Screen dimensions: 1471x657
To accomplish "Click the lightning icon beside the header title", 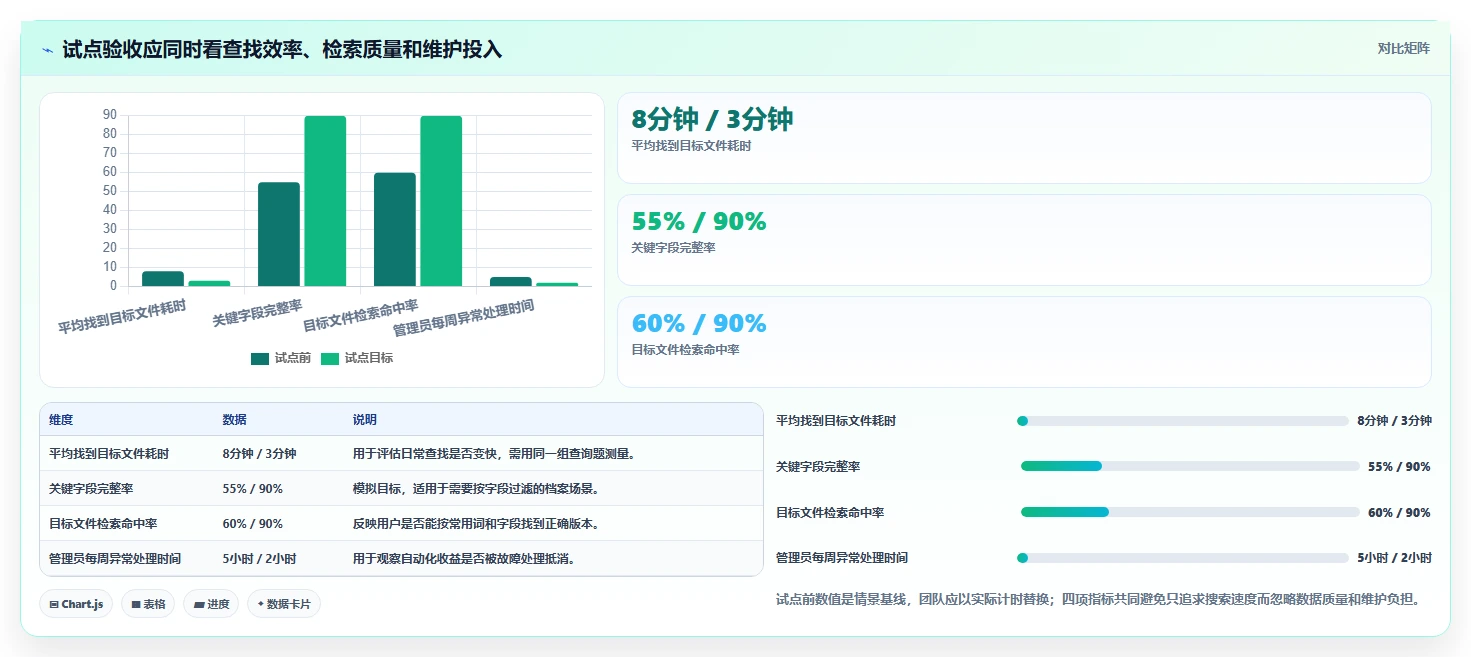I will (48, 49).
